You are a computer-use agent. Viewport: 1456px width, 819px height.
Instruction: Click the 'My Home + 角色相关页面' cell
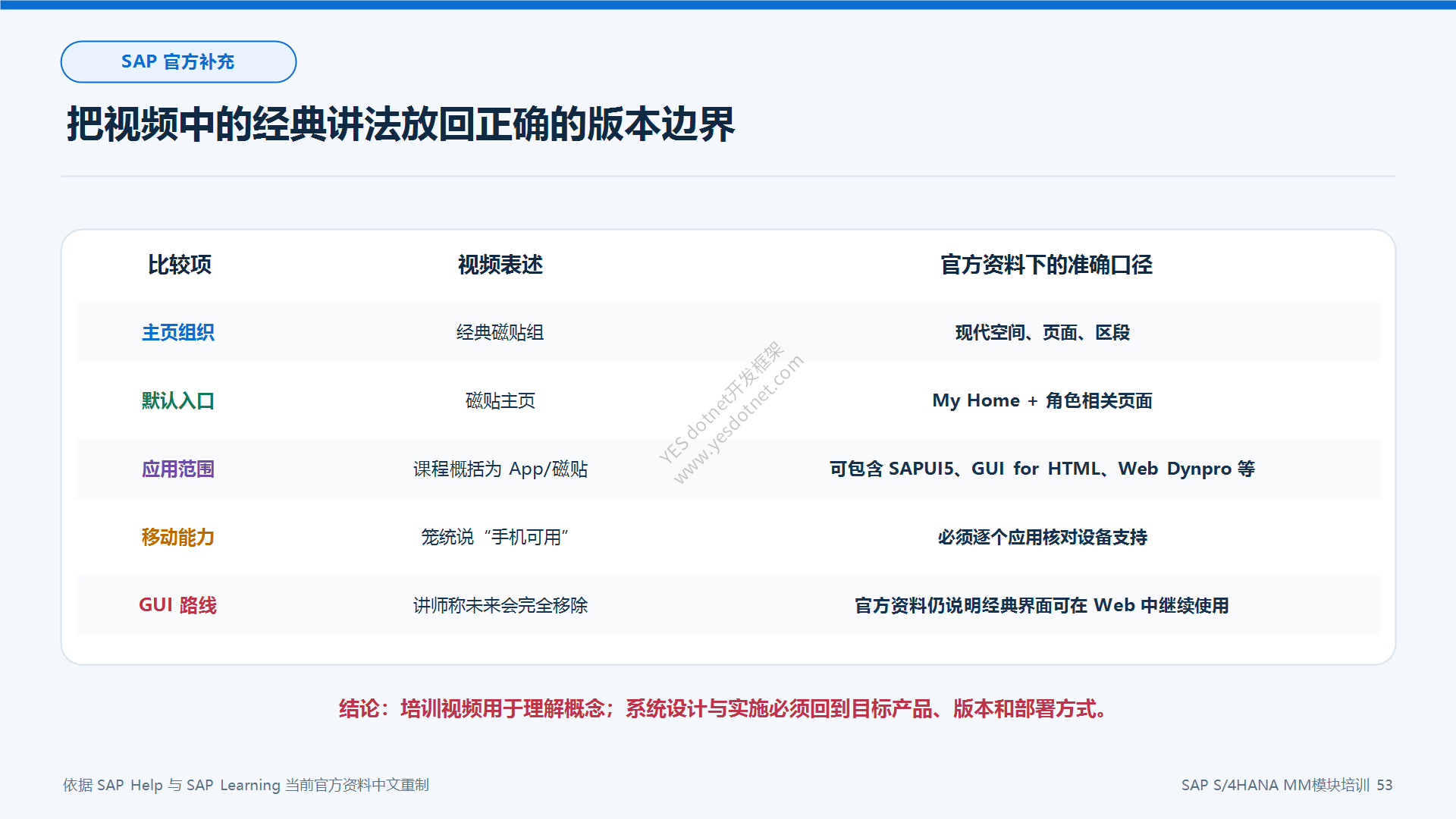click(1043, 400)
